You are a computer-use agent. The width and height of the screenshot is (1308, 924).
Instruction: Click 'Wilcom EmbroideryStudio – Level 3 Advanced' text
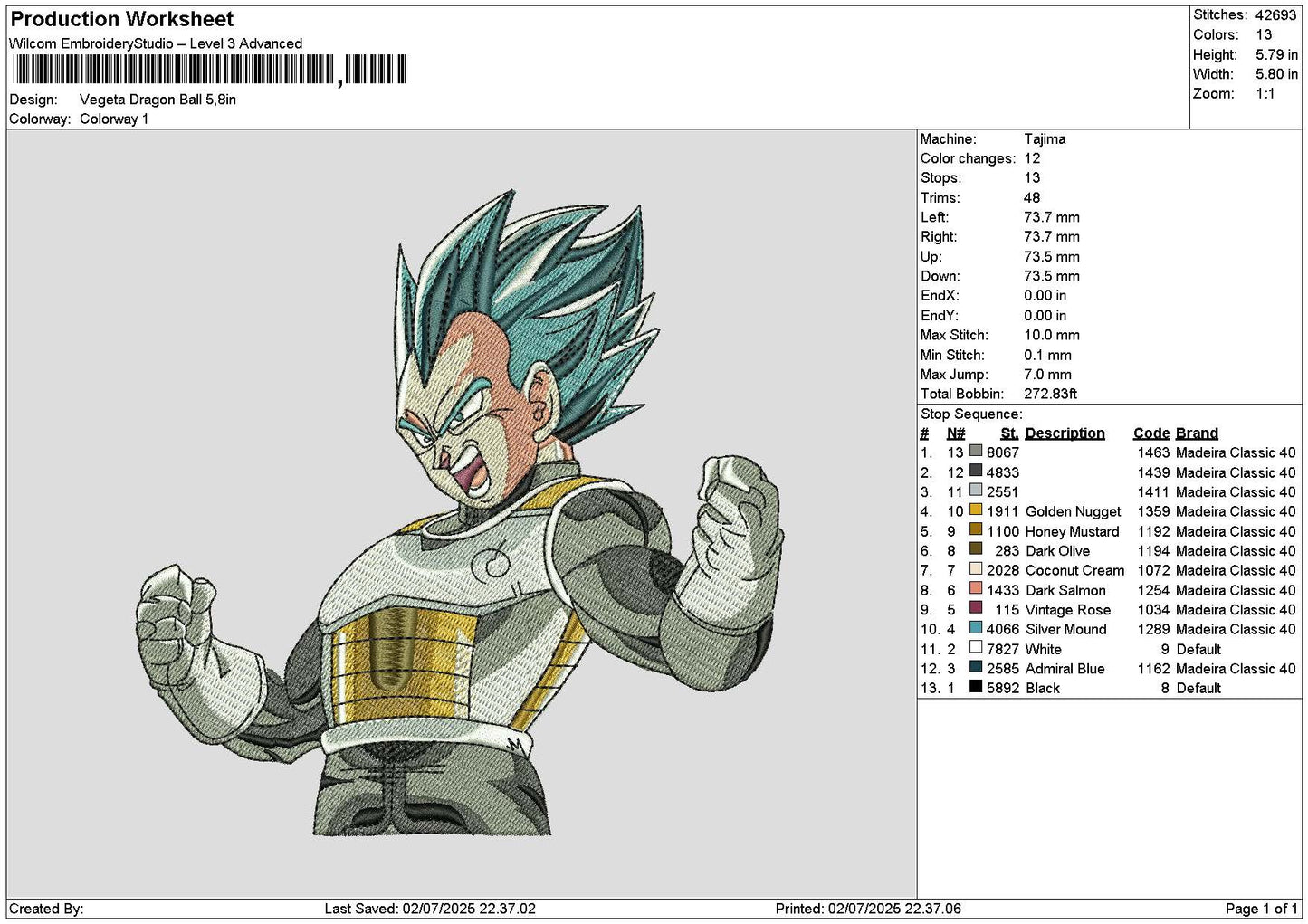(156, 43)
